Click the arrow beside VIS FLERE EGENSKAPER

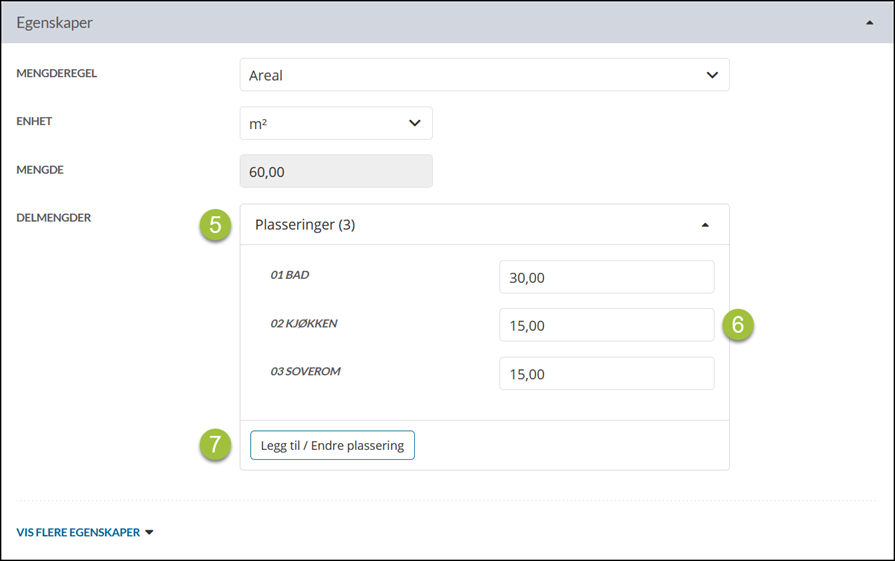[x=150, y=532]
